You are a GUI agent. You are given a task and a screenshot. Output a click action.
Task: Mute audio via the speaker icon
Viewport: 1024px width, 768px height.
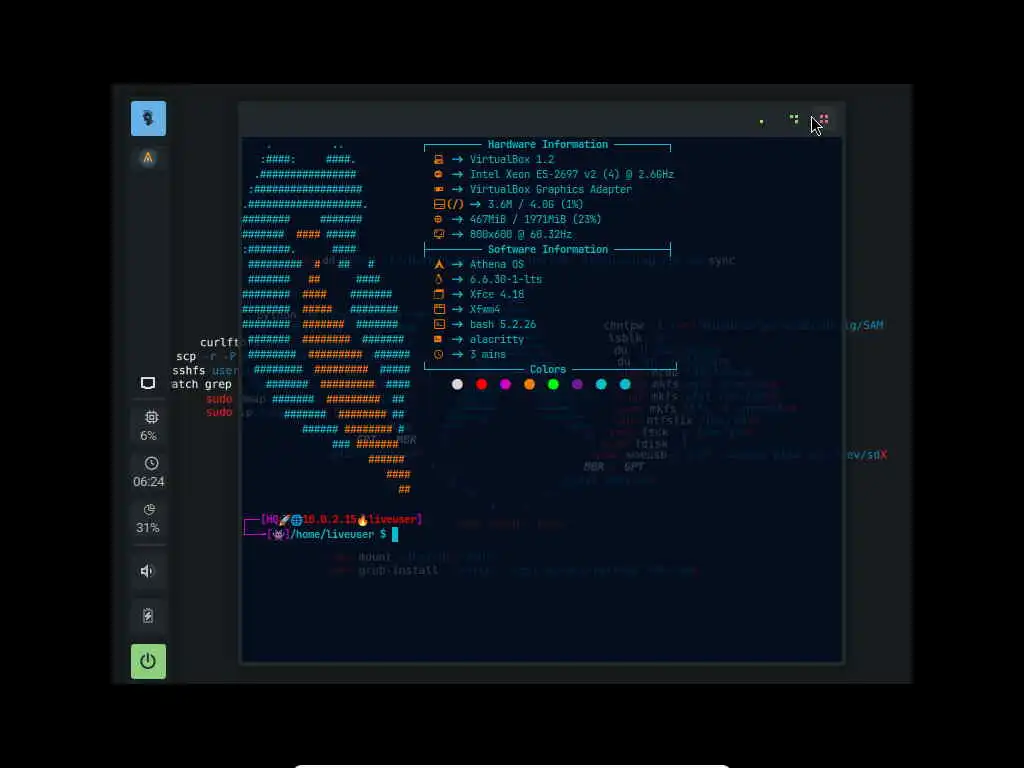pyautogui.click(x=147, y=571)
